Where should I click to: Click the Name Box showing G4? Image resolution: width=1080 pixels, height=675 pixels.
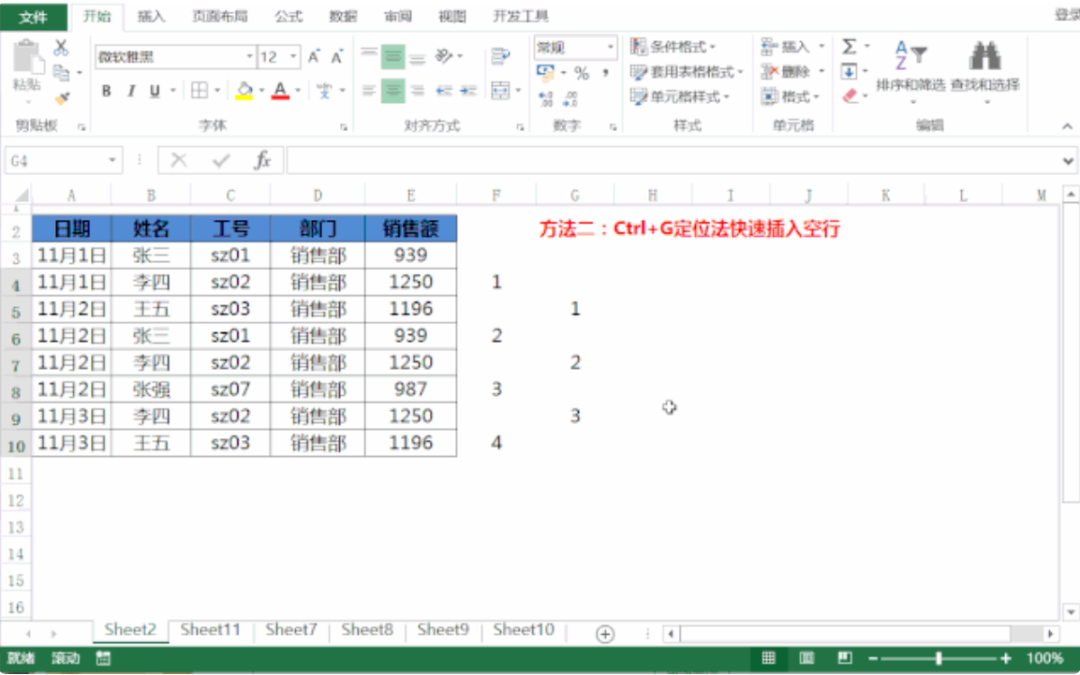pos(63,160)
